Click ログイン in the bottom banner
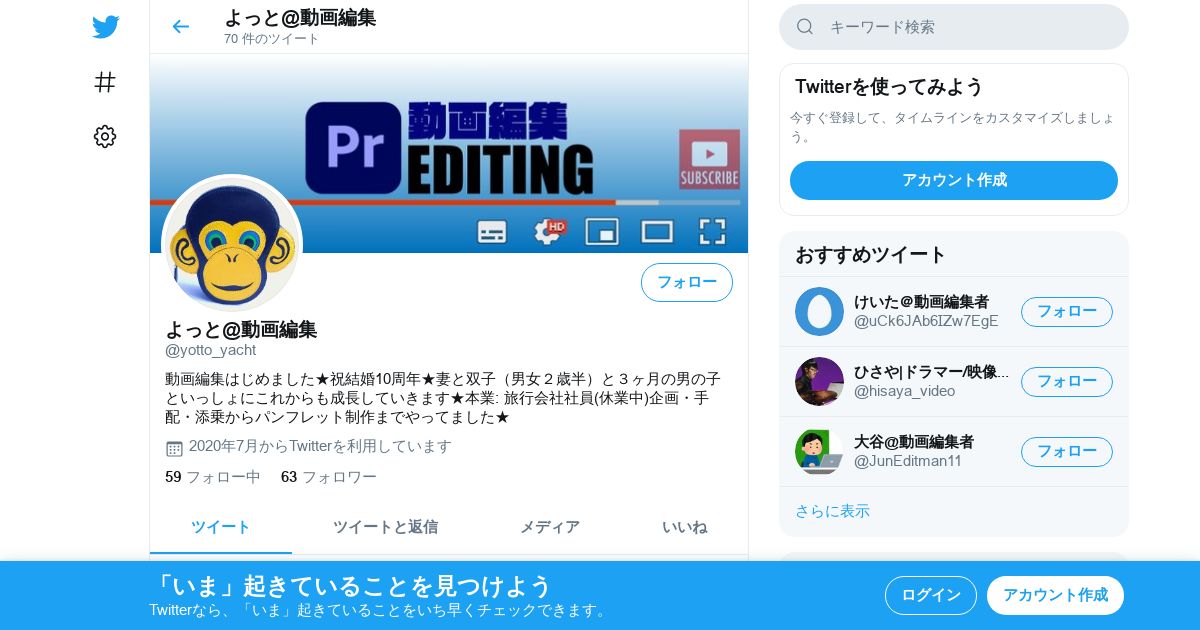Image resolution: width=1200 pixels, height=630 pixels. [931, 595]
